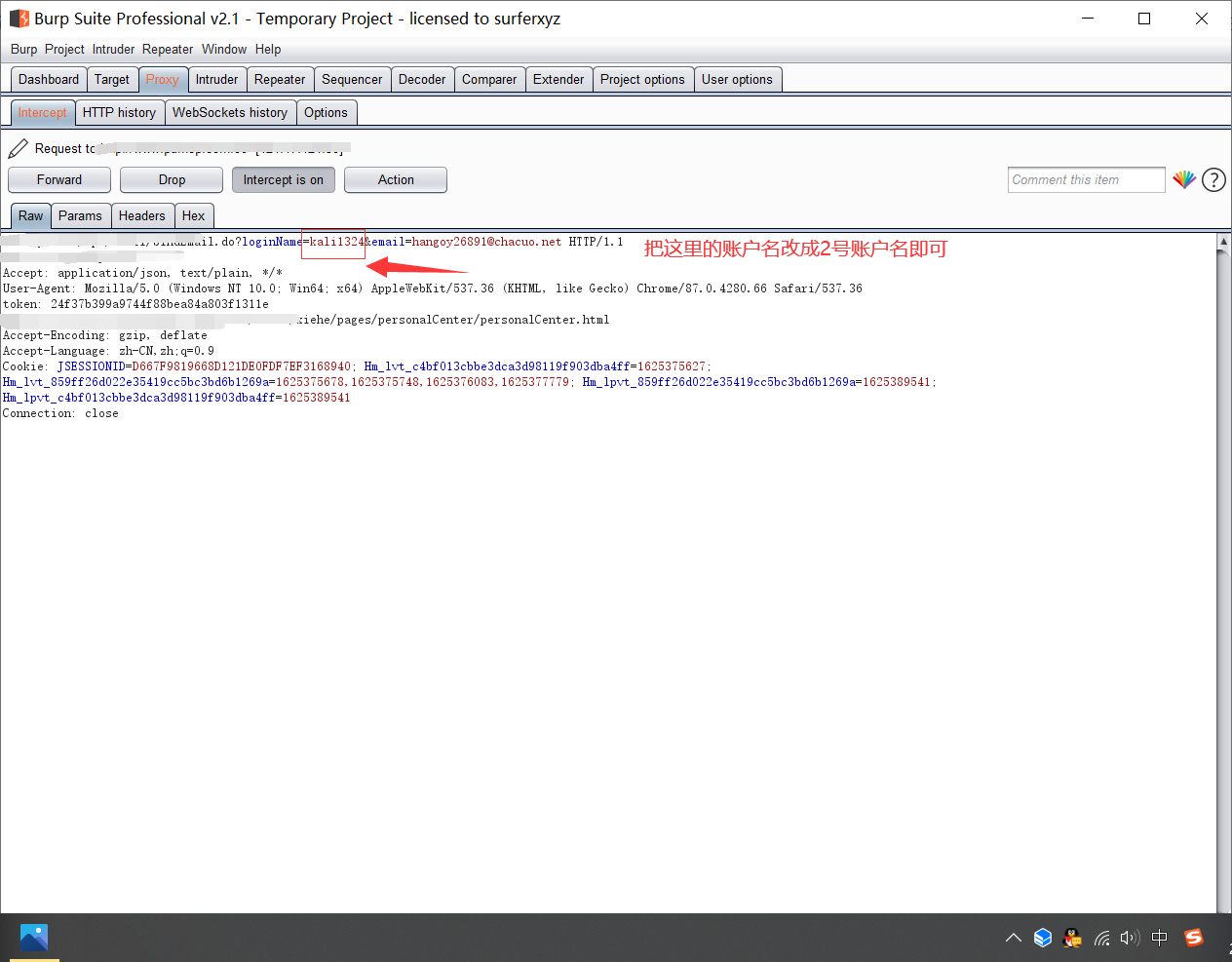Open the Project menu
Viewport: 1232px width, 962px height.
point(64,50)
